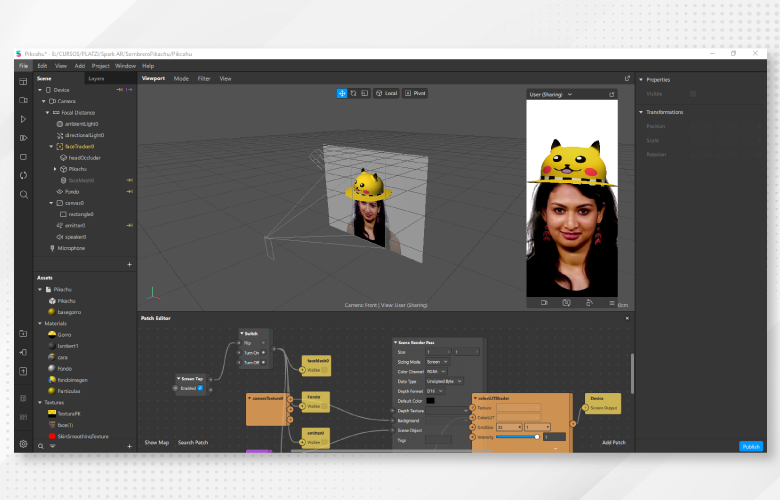Toggle Visible checkbox on faceMesh0 patch
The image size is (780, 500).
324,370
